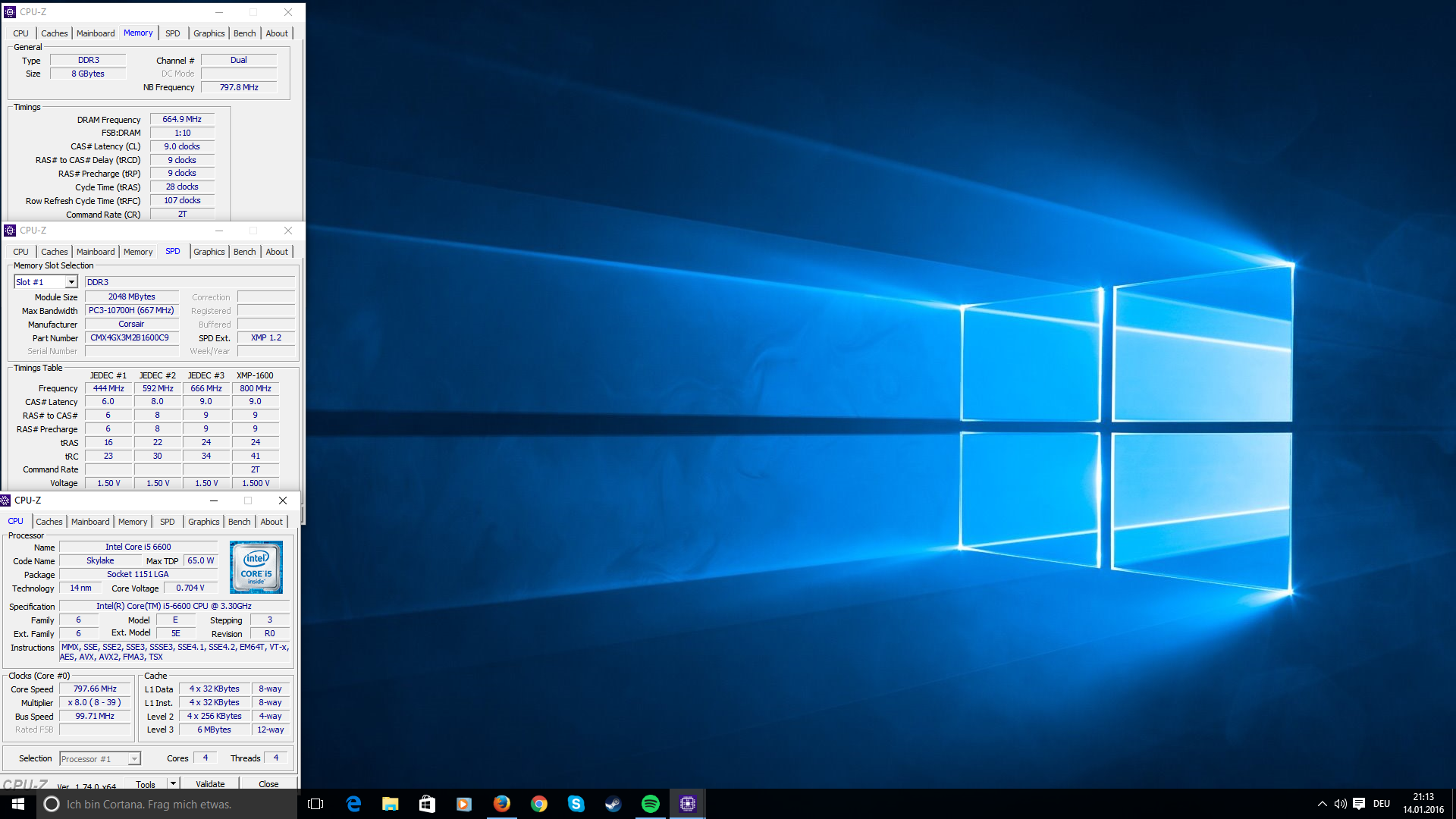Open the Tools dropdown arrow

(x=173, y=783)
